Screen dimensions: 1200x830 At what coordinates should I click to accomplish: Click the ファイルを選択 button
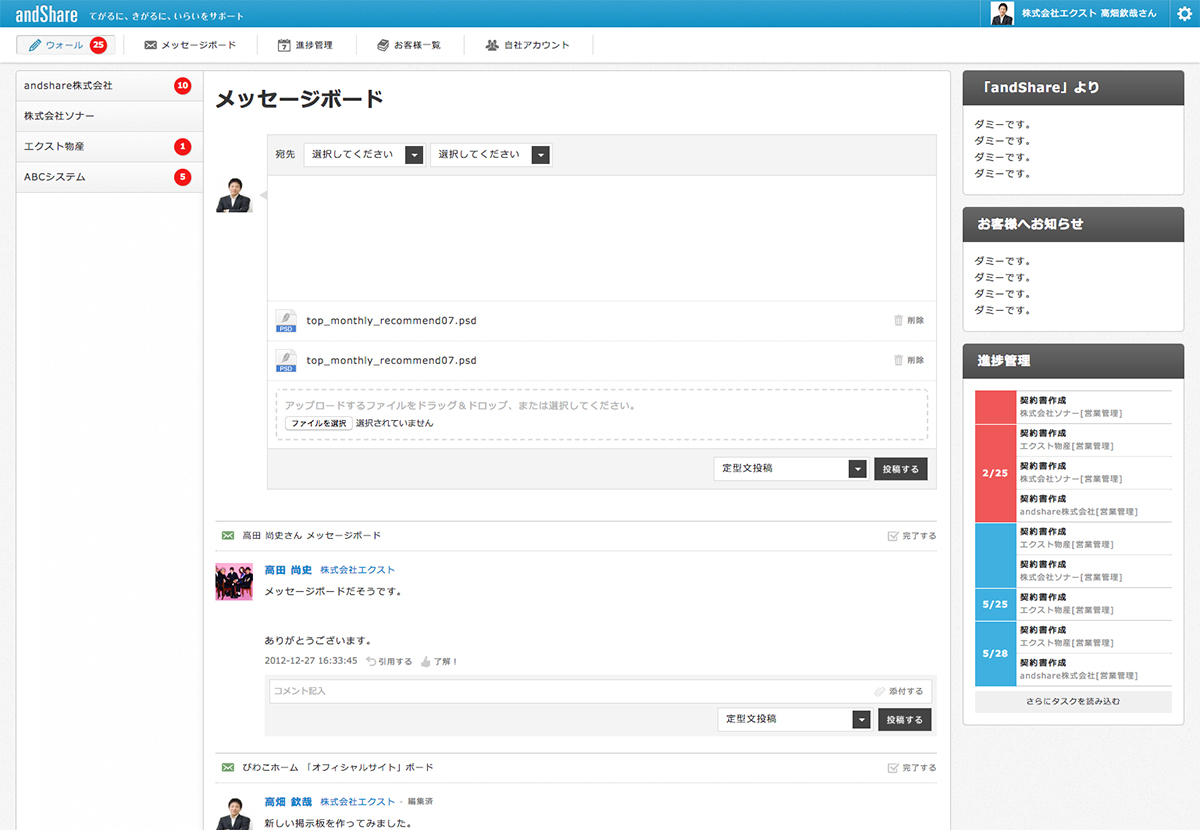(x=319, y=423)
